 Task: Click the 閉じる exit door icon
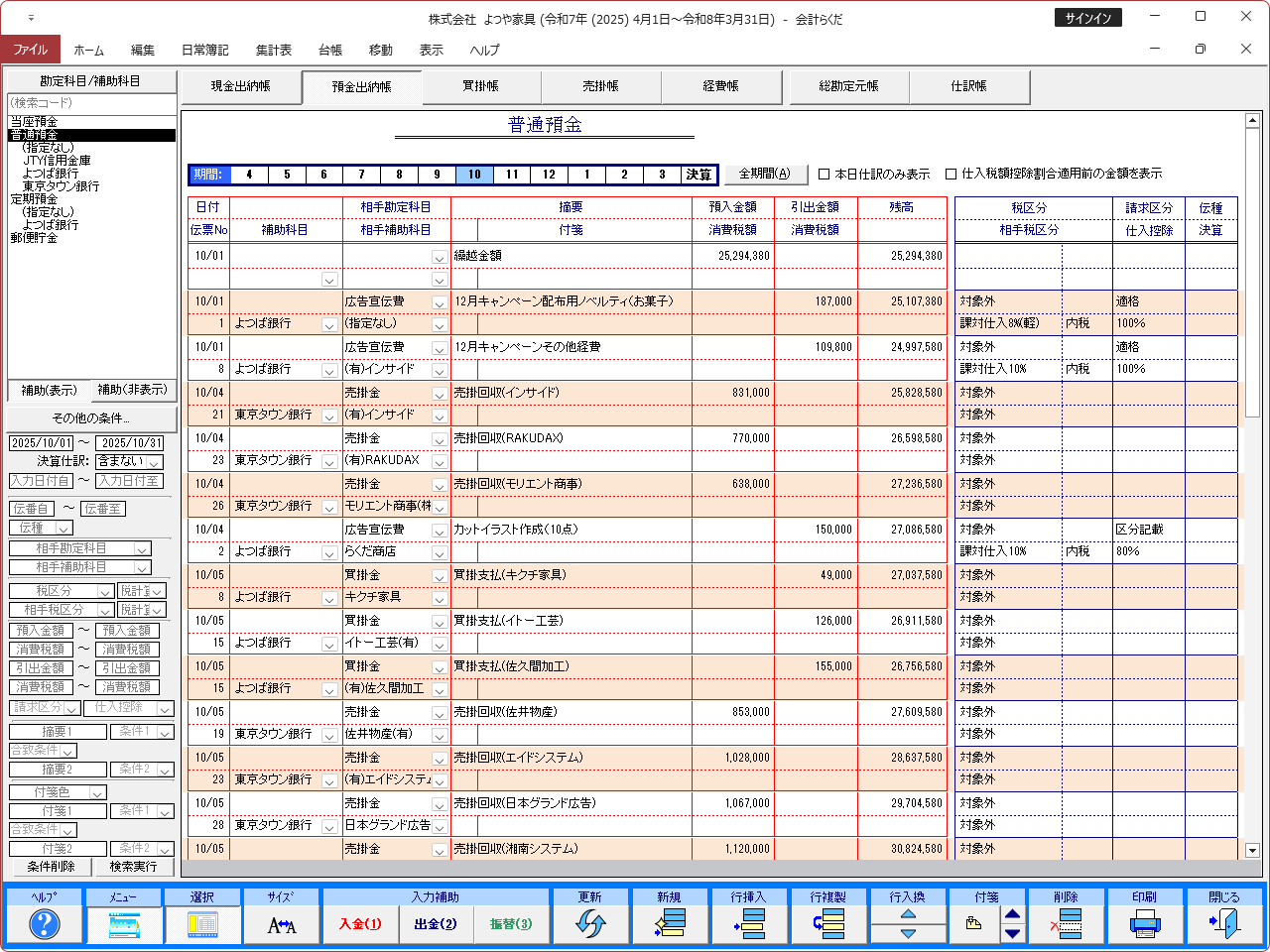[x=1223, y=924]
